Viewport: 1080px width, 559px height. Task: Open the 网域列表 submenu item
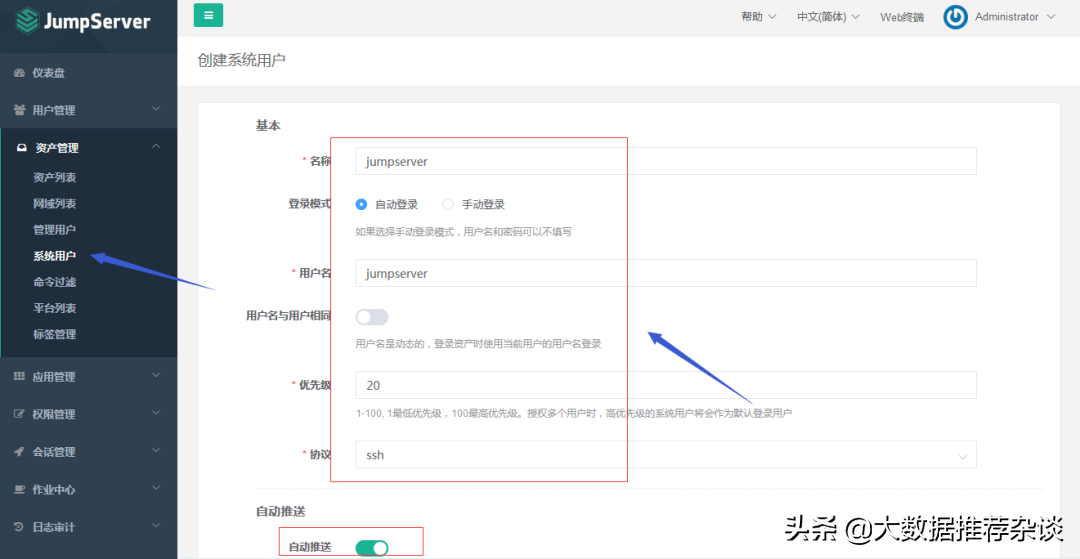click(x=55, y=204)
